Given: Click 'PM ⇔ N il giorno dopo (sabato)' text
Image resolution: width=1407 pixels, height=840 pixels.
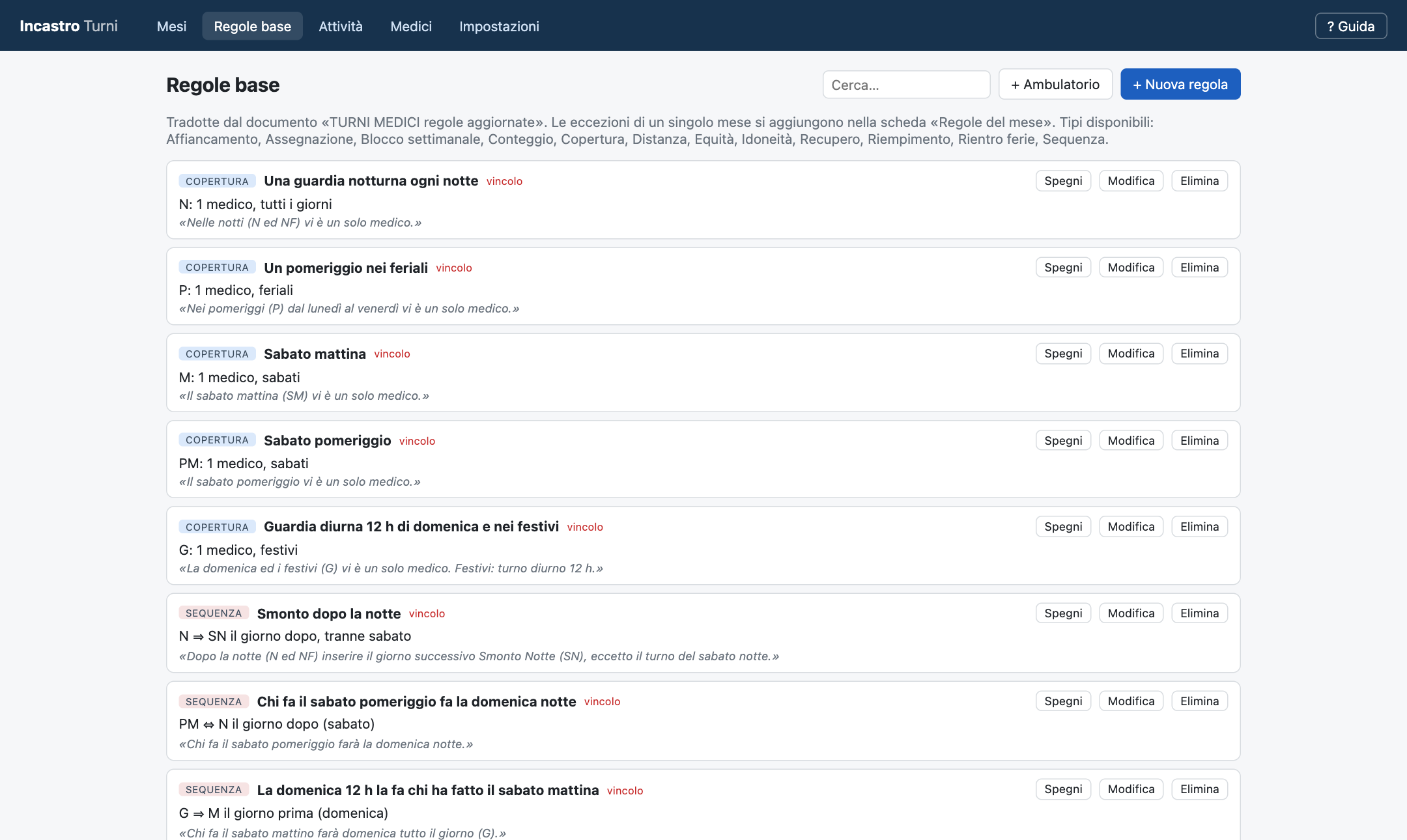Looking at the screenshot, I should [277, 724].
